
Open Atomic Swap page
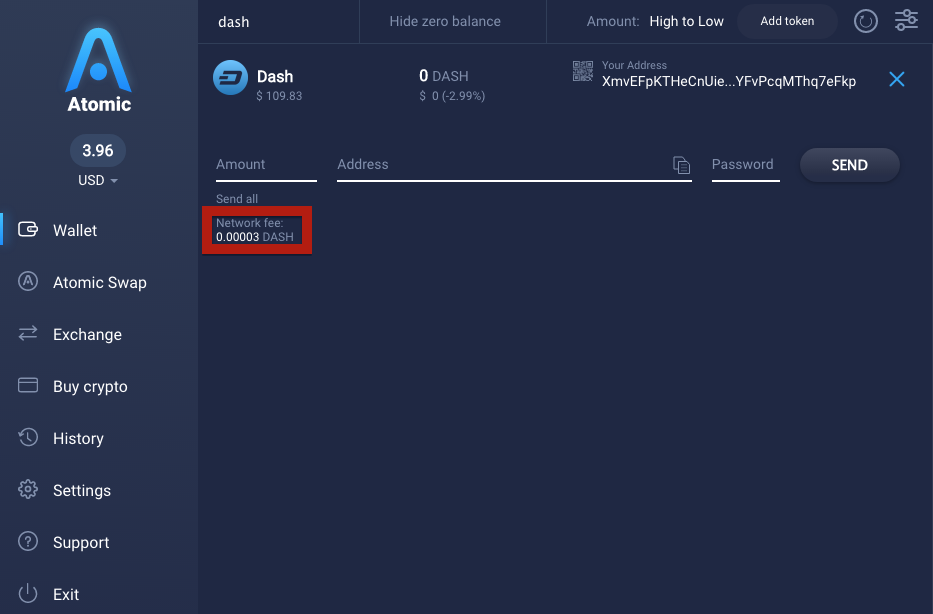[99, 283]
